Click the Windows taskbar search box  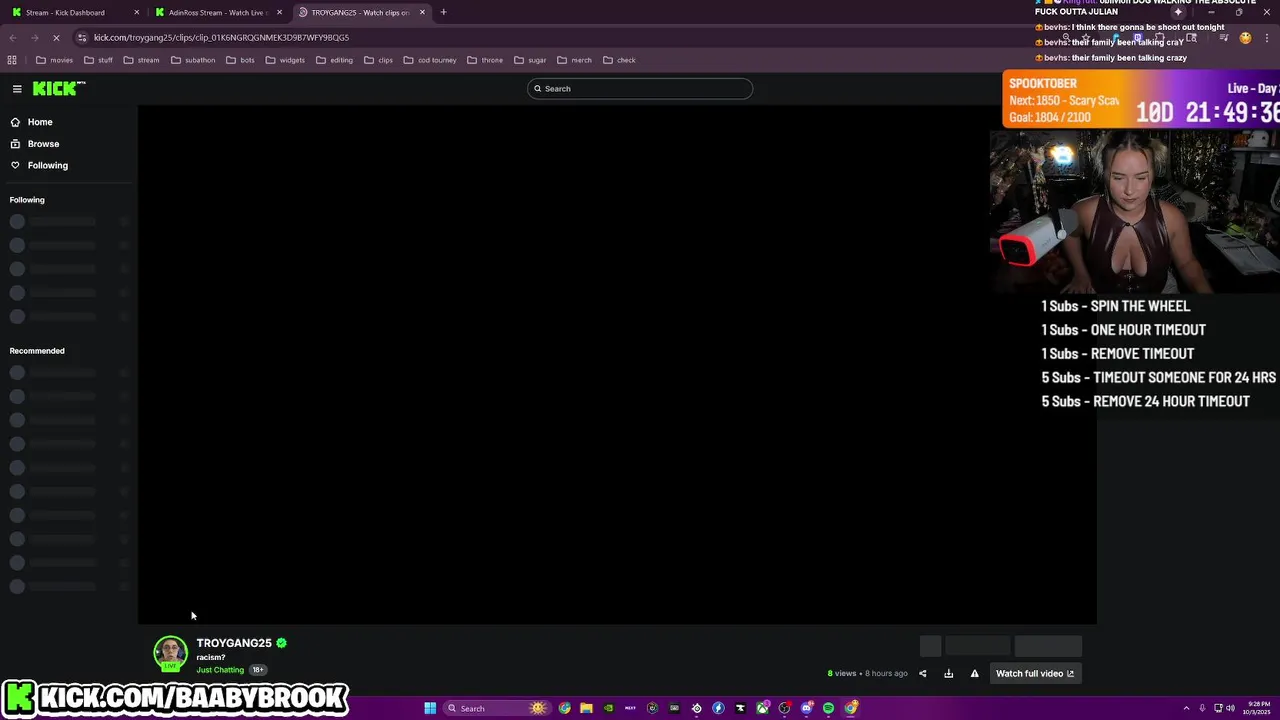pyautogui.click(x=497, y=708)
